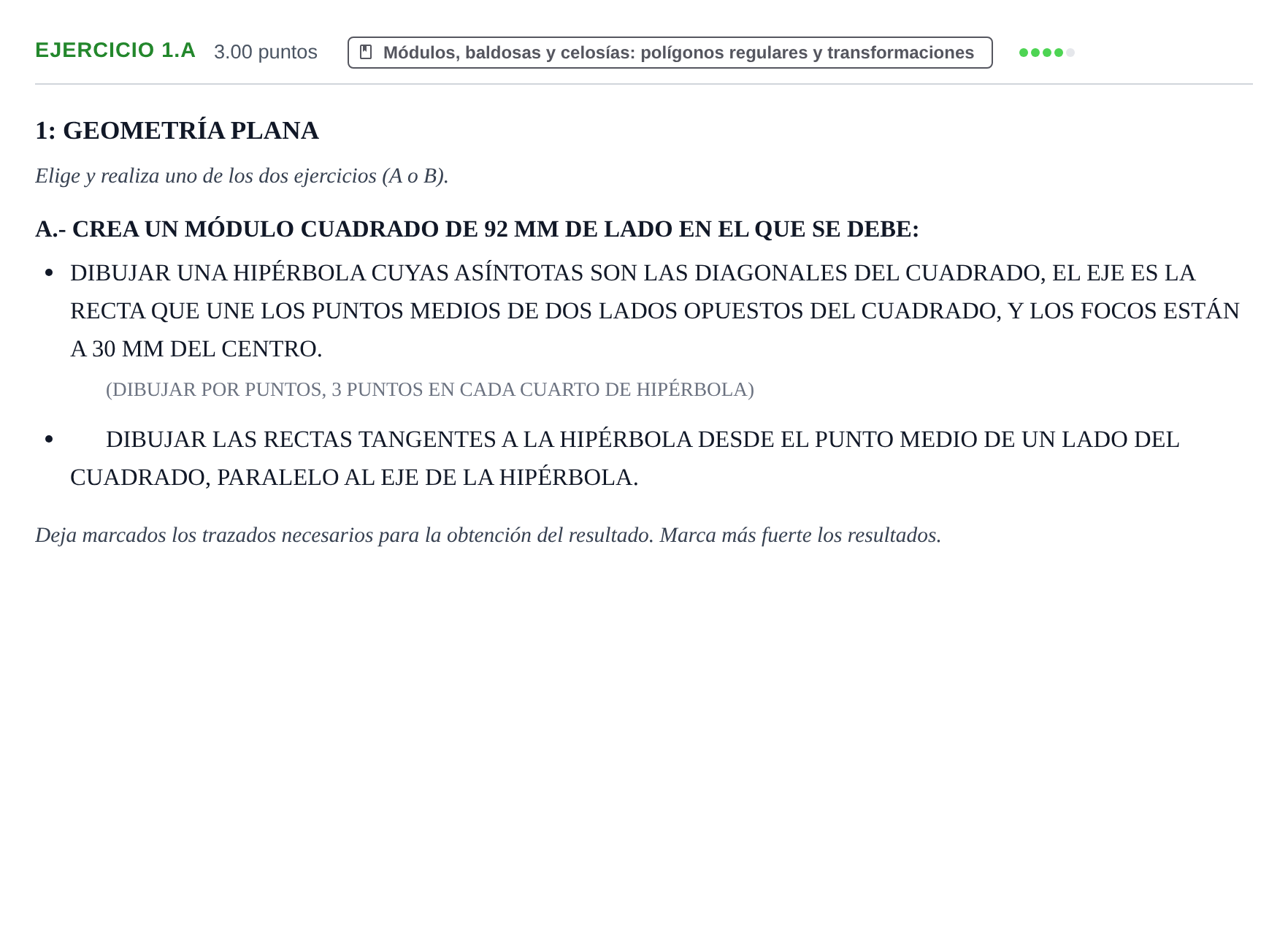Screen dimensions: 1288x926
Task: Click the book icon in the topic tag
Action: [x=367, y=53]
